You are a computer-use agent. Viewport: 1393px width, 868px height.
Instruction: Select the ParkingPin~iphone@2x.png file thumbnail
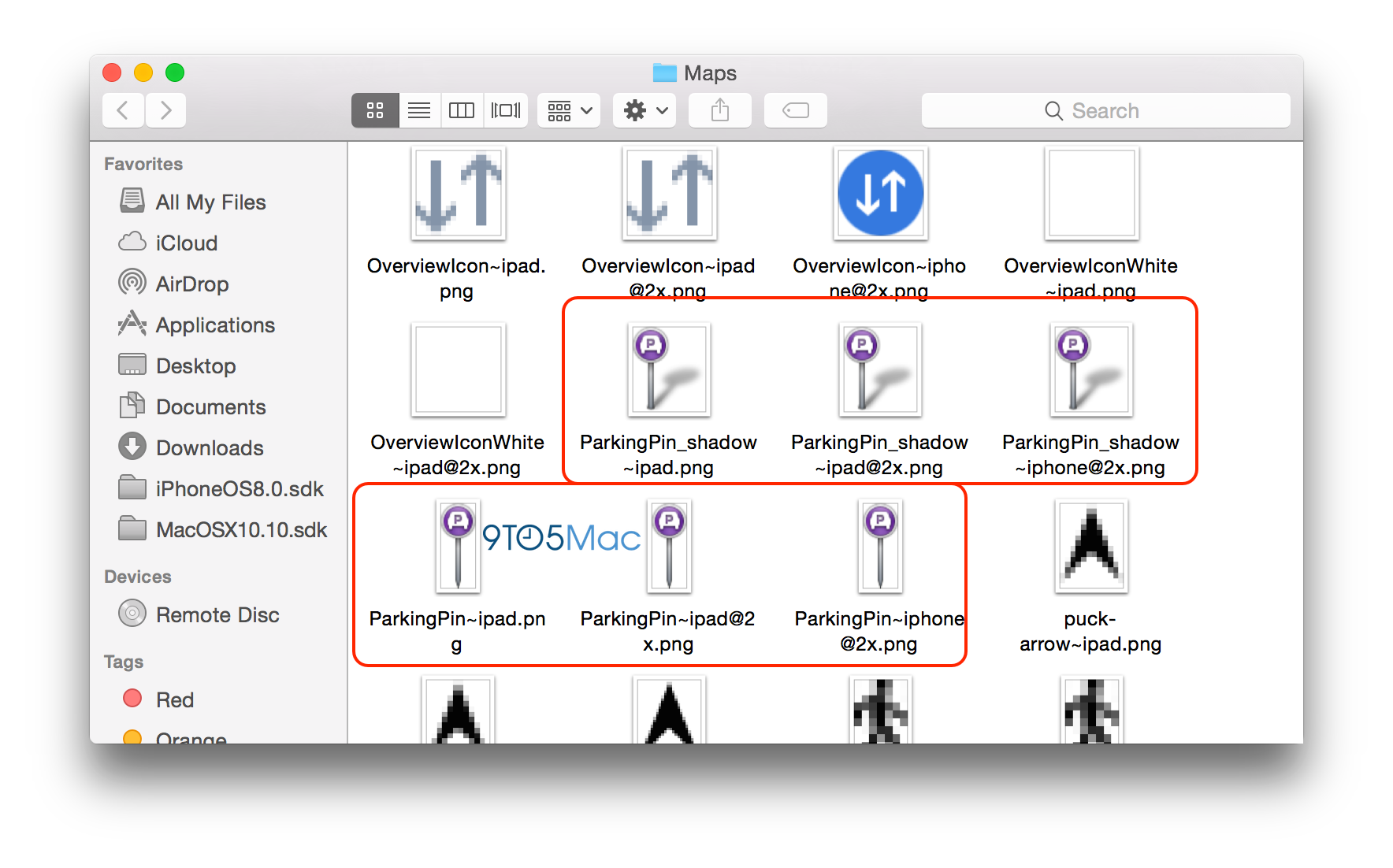[880, 547]
